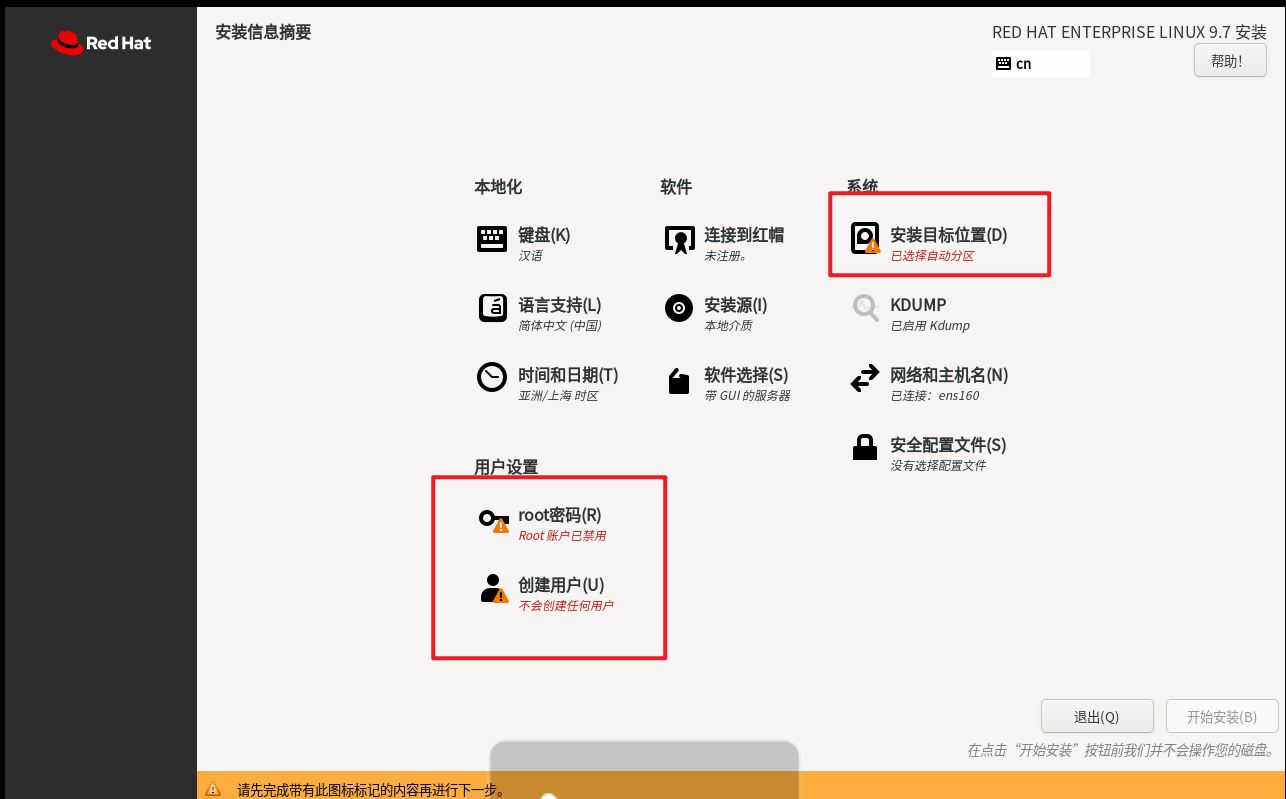This screenshot has width=1286, height=799.
Task: Click the 已选择自动分区 status text
Action: [932, 256]
